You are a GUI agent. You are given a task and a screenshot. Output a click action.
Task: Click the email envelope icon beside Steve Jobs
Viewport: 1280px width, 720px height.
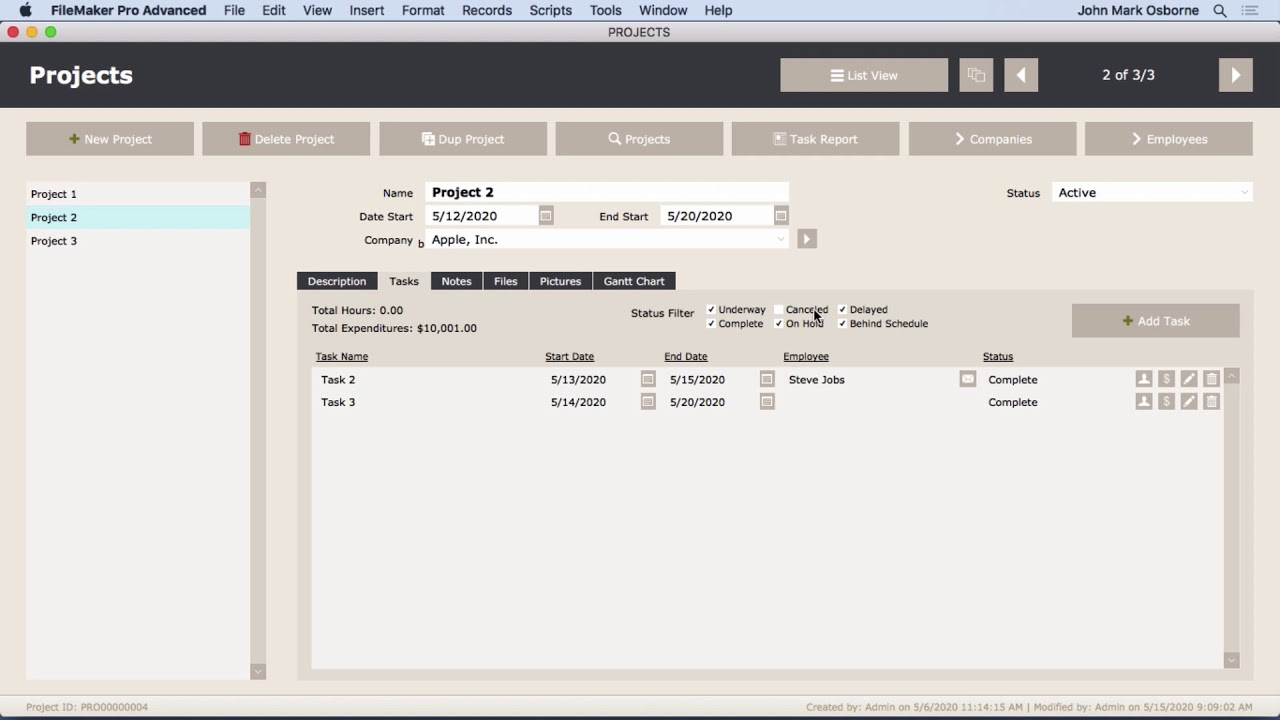(967, 379)
